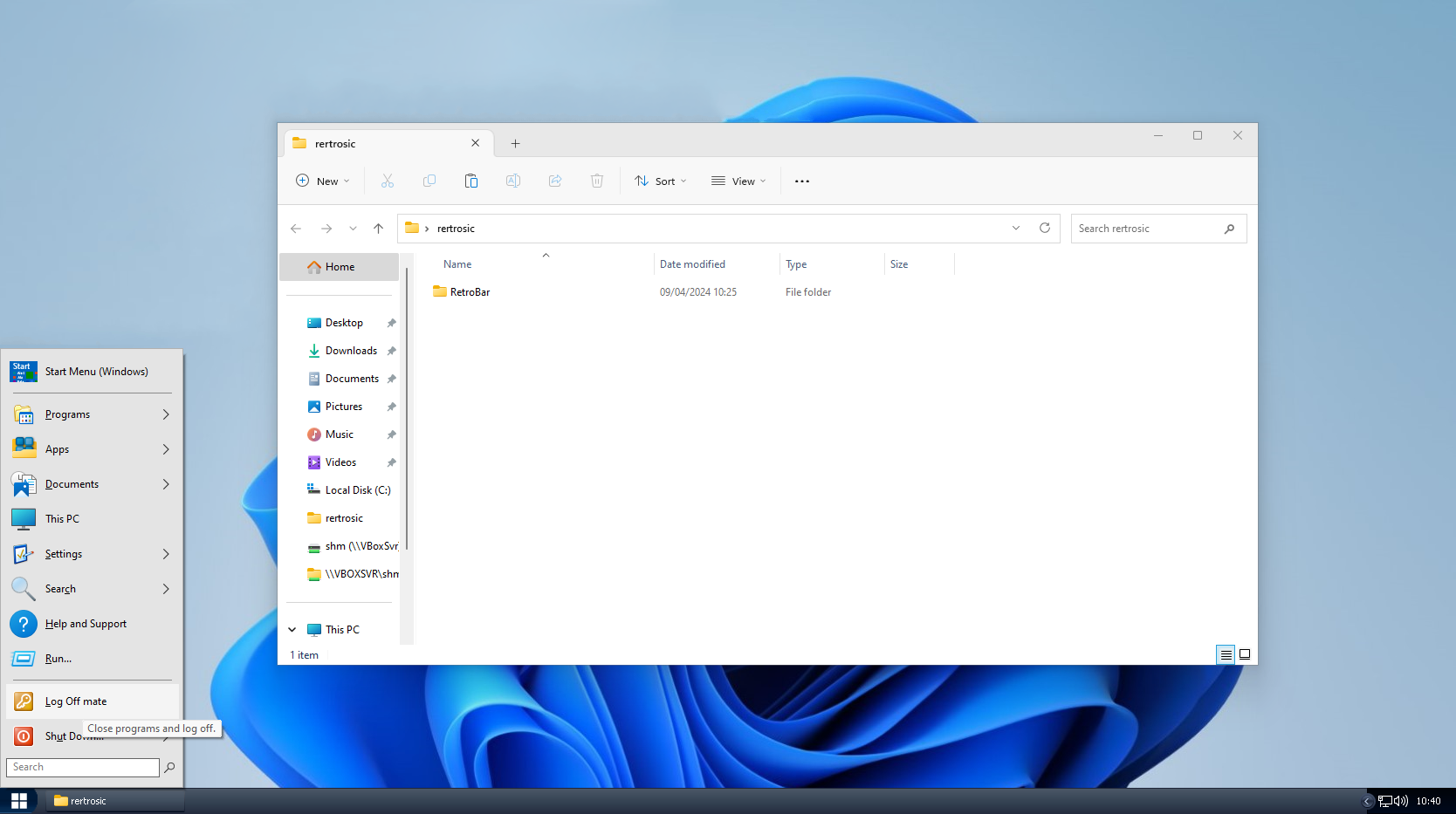Unpin Downloads using its pin icon
Viewport: 1456px width, 814px height.
coord(391,351)
